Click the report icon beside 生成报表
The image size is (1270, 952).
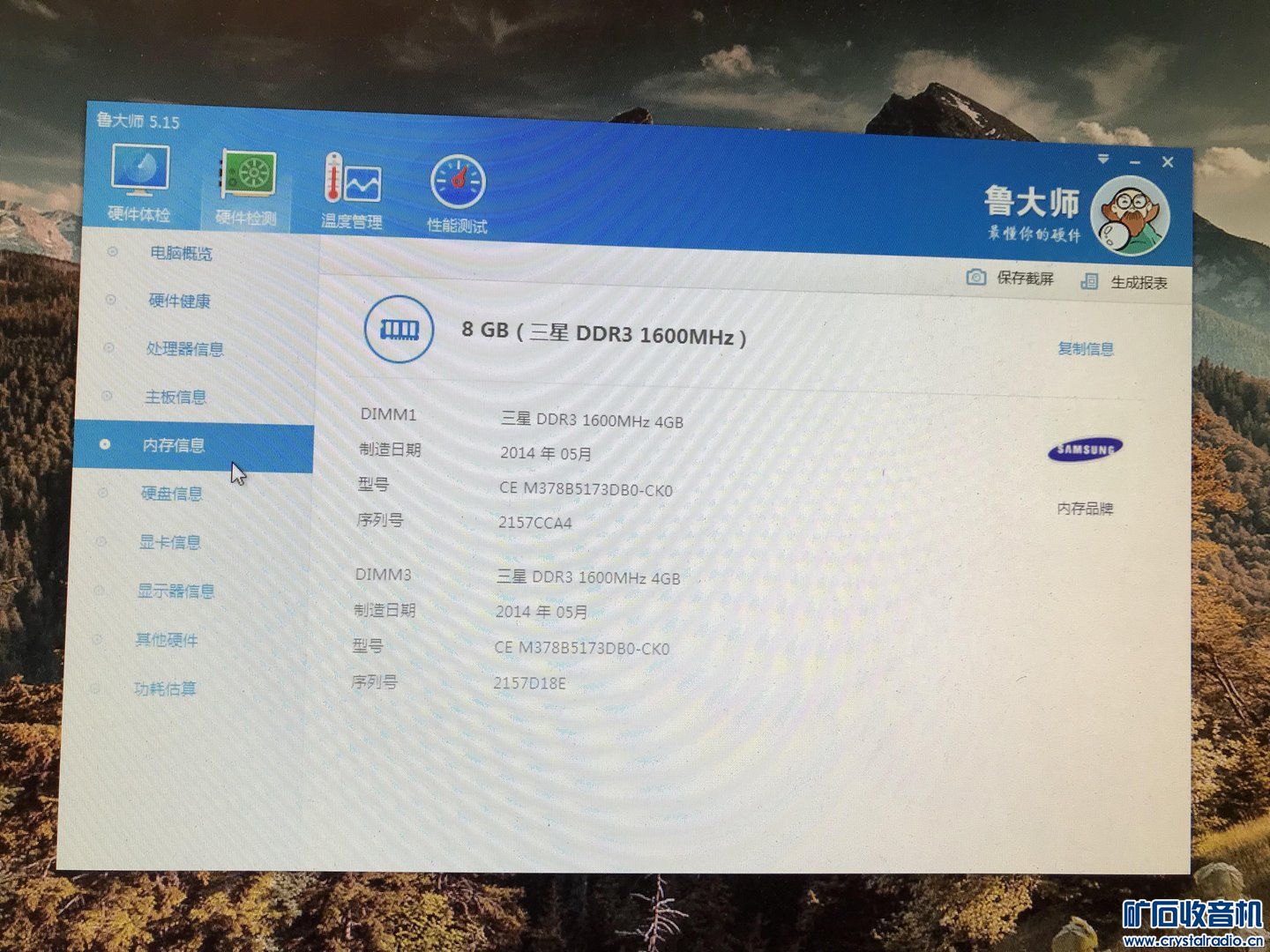click(x=1089, y=281)
